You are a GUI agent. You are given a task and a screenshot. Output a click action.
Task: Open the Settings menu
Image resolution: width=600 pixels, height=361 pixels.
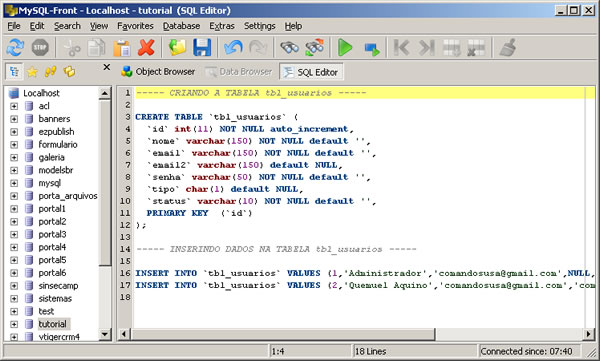[x=259, y=26]
